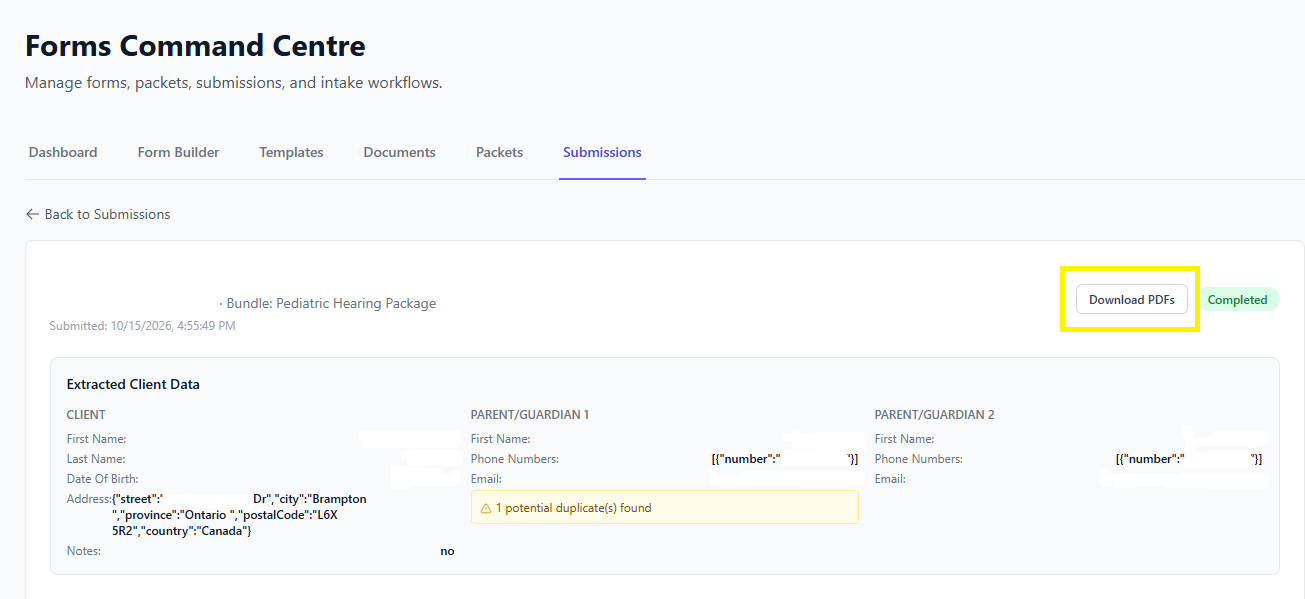Screen dimensions: 1305x599
Task: Click the back arrow icon beside Back to Submissions
Action: [x=32, y=214]
